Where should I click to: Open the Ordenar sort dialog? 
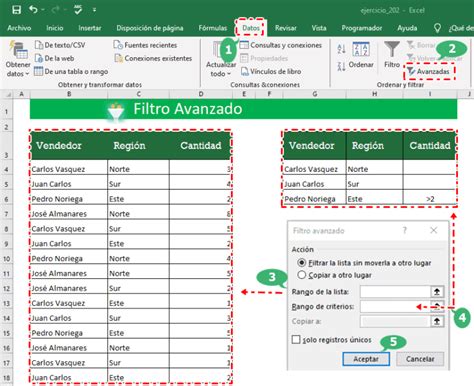[361, 55]
